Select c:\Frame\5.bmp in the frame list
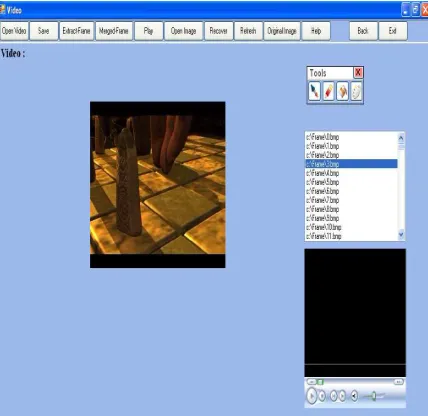Image resolution: width=428 pixels, height=416 pixels. [x=351, y=182]
